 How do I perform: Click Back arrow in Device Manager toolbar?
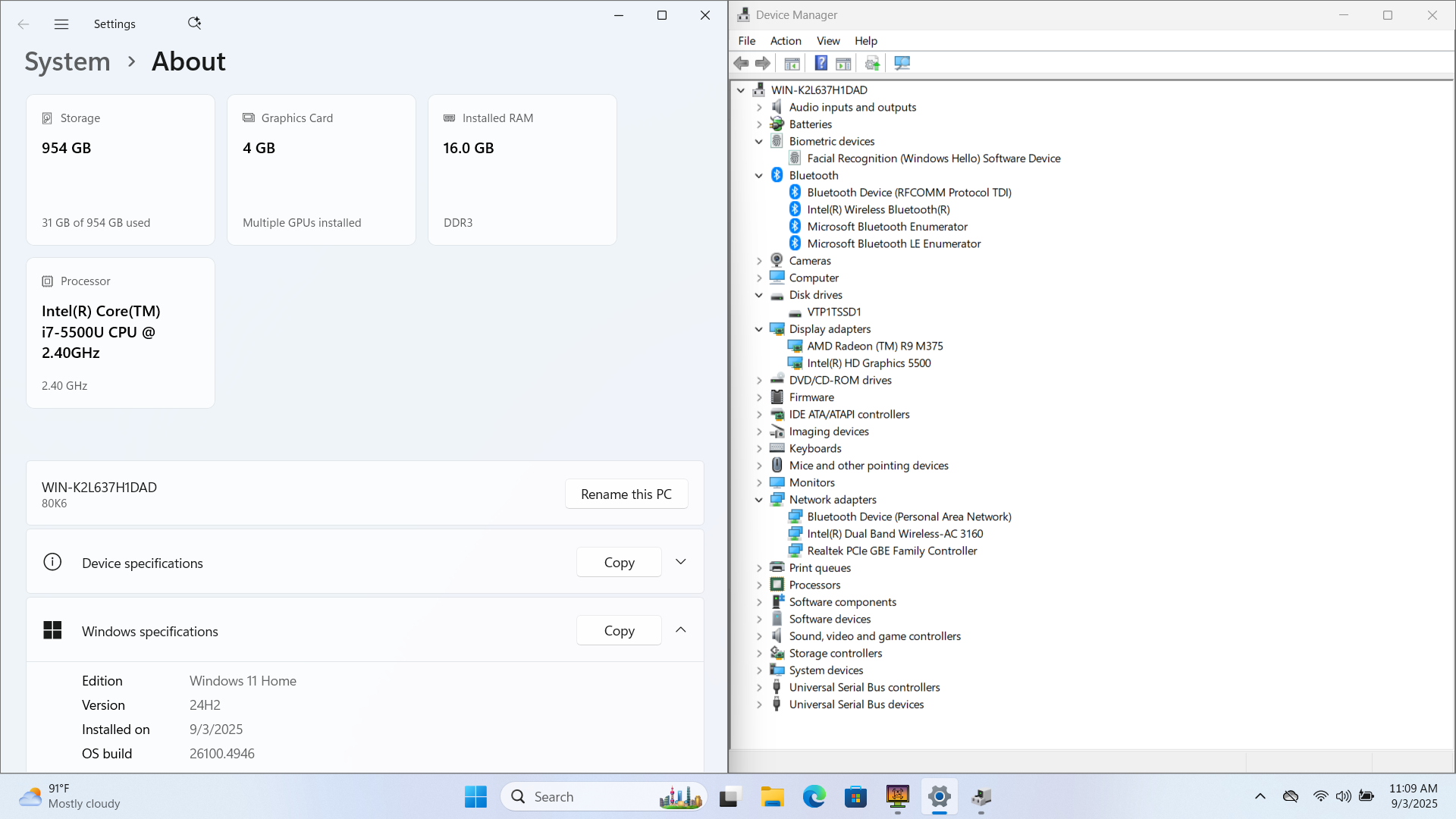(x=741, y=64)
